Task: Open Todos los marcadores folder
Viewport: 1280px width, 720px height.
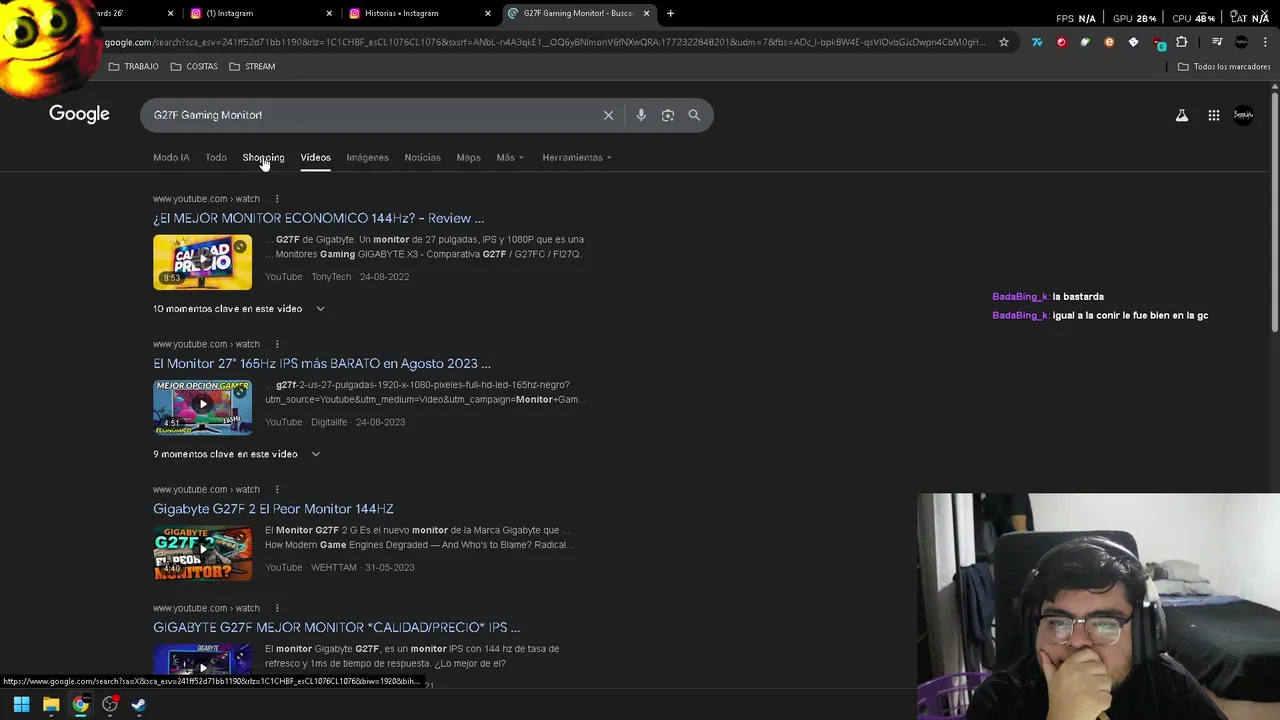Action: [1224, 66]
